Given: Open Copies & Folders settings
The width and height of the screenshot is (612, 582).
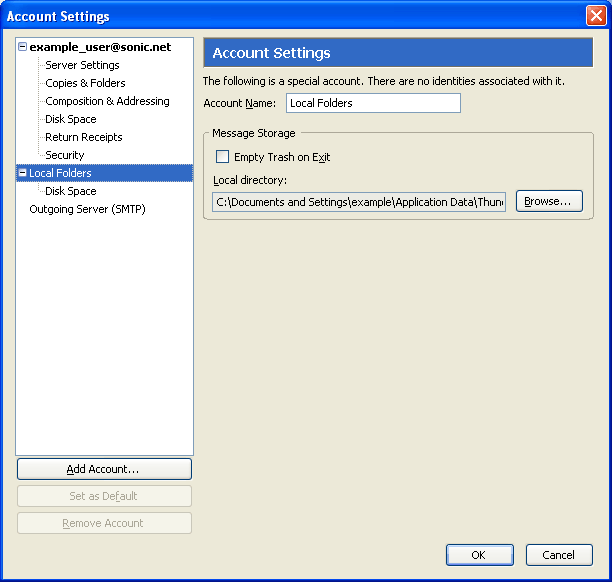Looking at the screenshot, I should 85,83.
